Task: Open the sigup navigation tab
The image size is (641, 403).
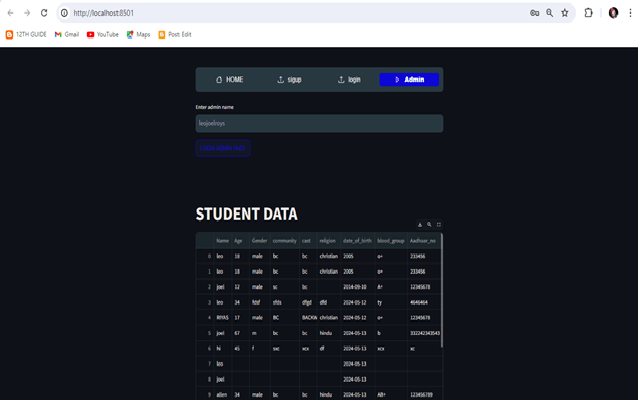Action: tap(289, 79)
